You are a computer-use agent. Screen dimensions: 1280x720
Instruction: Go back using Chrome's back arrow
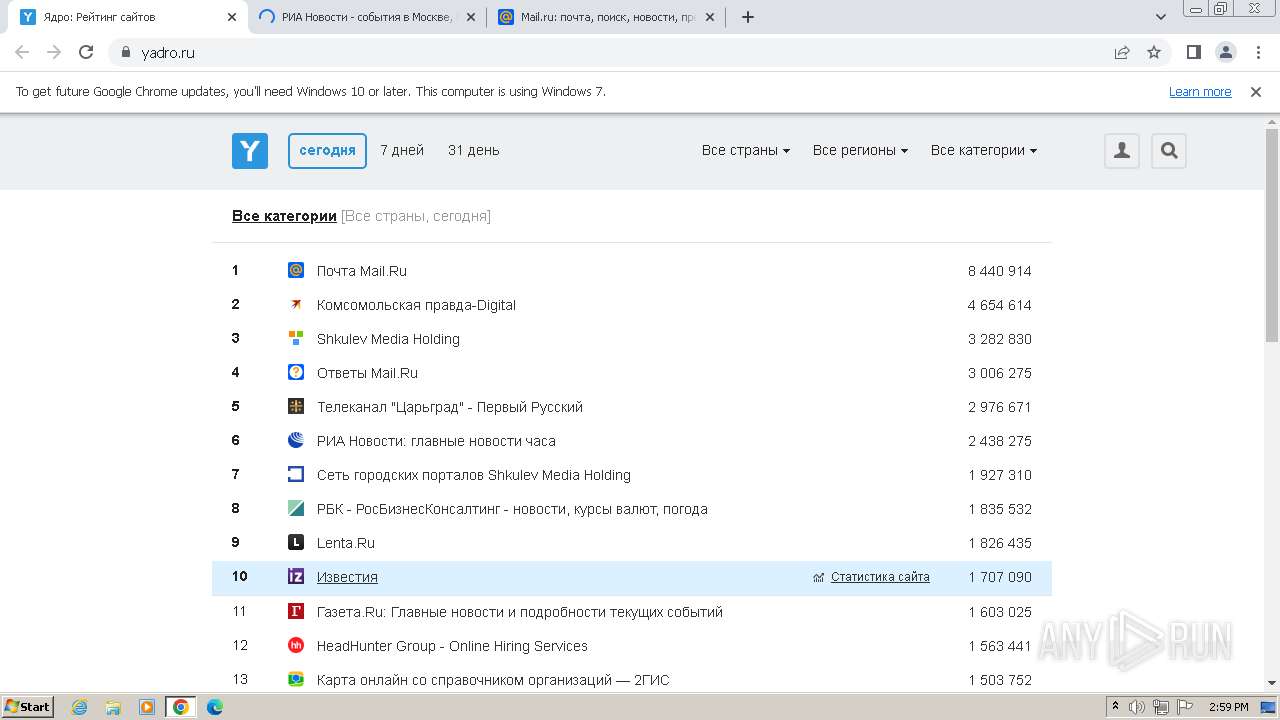[x=22, y=52]
